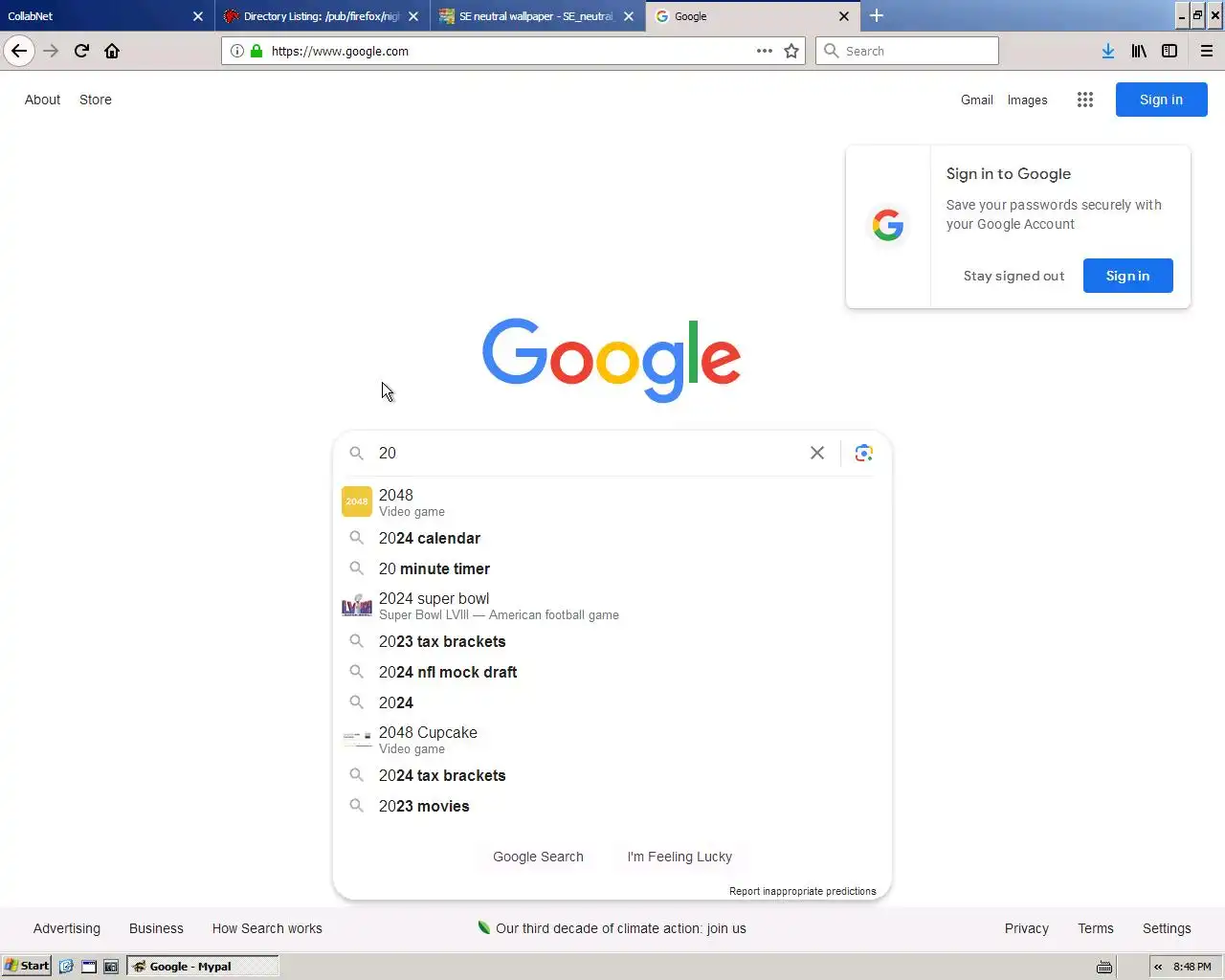Open the Privacy footer link
1225x980 pixels.
coord(1027,928)
